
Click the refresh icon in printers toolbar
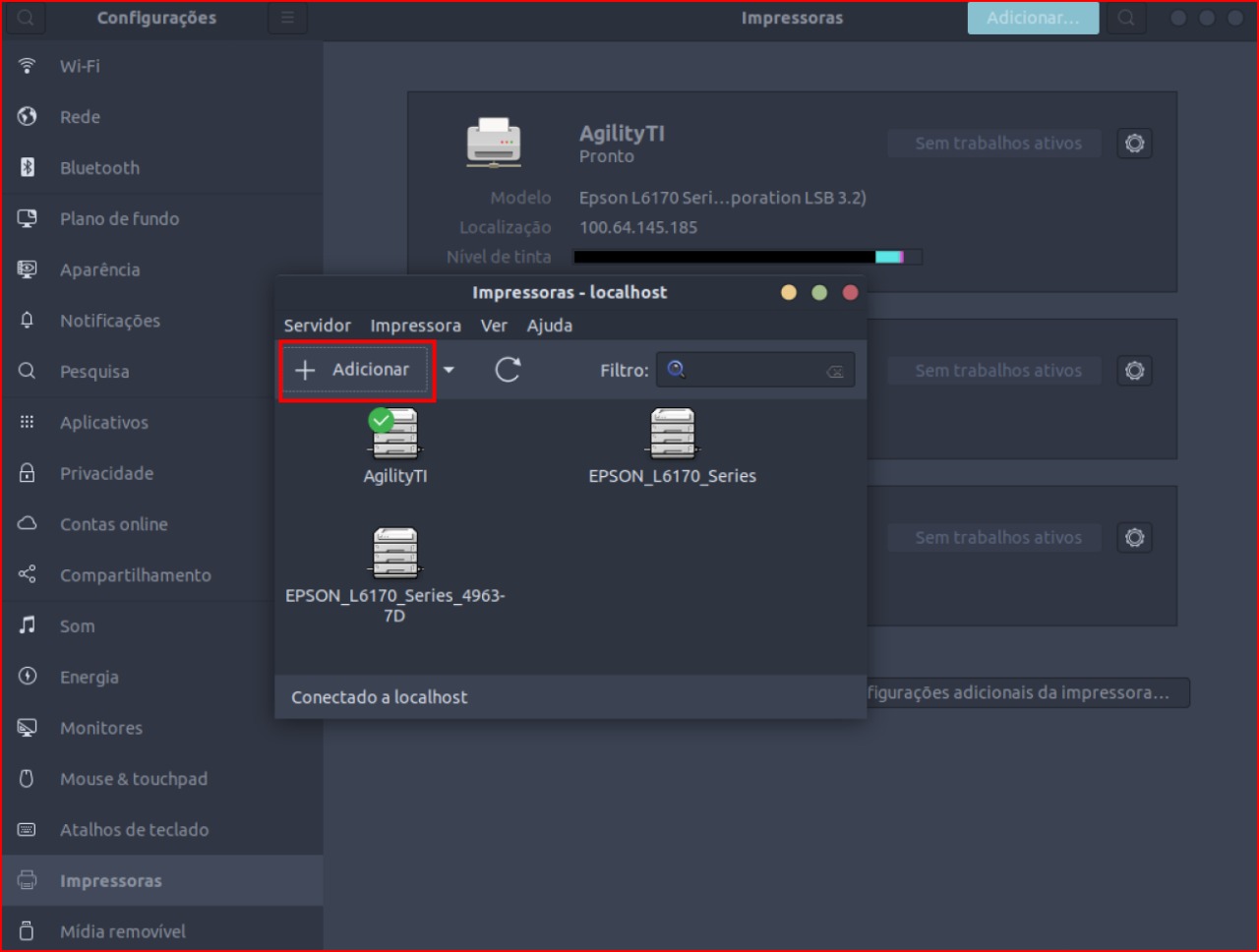coord(508,370)
